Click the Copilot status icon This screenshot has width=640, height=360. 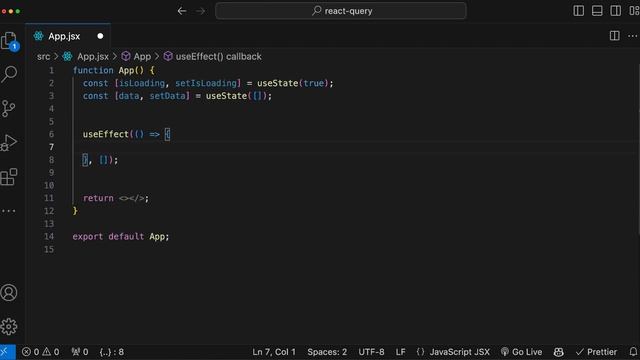[558, 352]
